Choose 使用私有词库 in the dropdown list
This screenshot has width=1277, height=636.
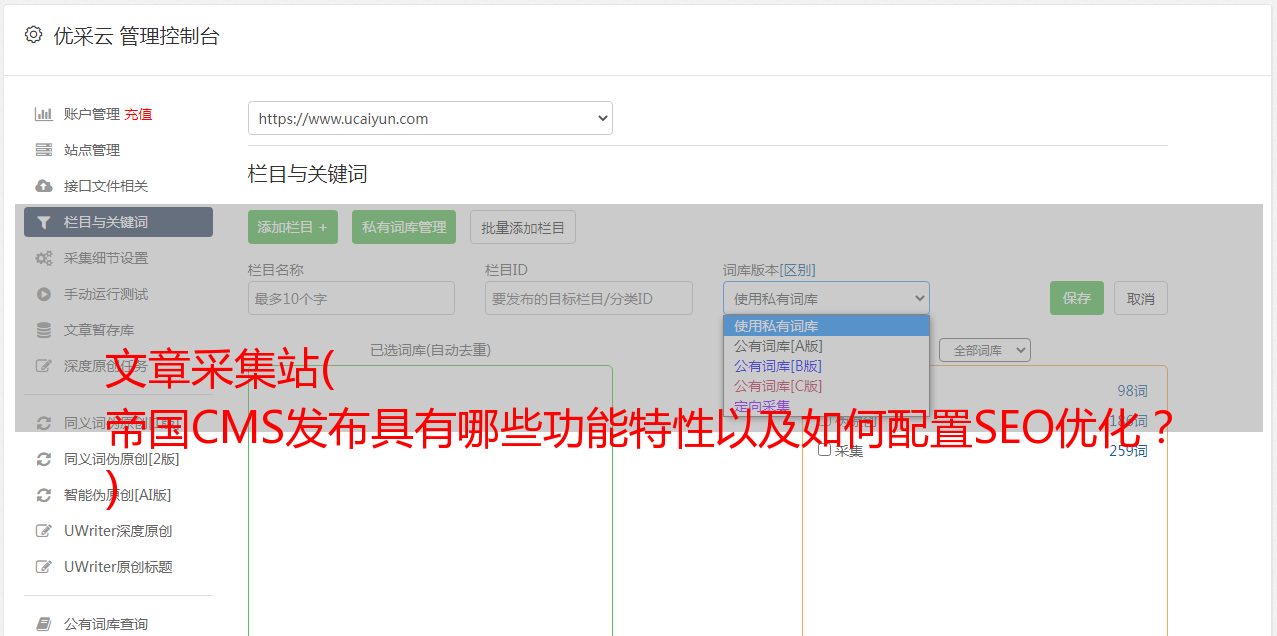(x=826, y=326)
